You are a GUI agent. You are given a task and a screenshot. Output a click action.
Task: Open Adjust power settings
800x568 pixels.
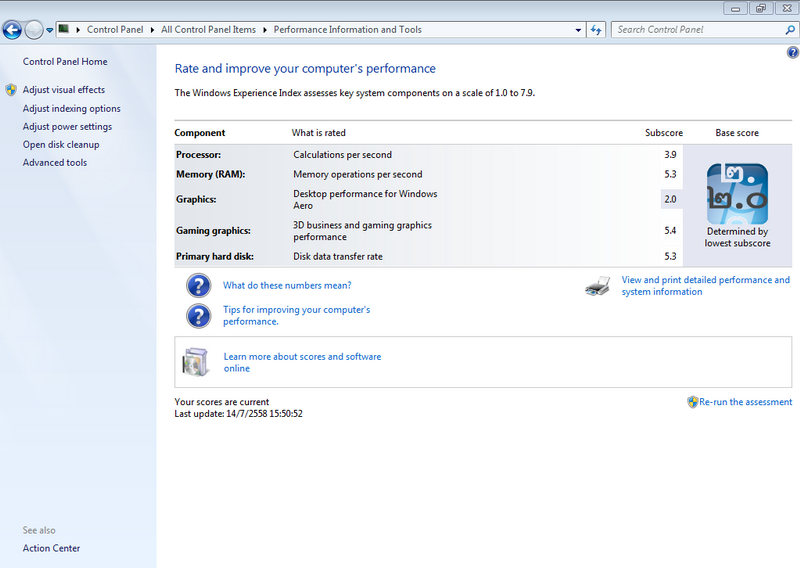point(67,127)
